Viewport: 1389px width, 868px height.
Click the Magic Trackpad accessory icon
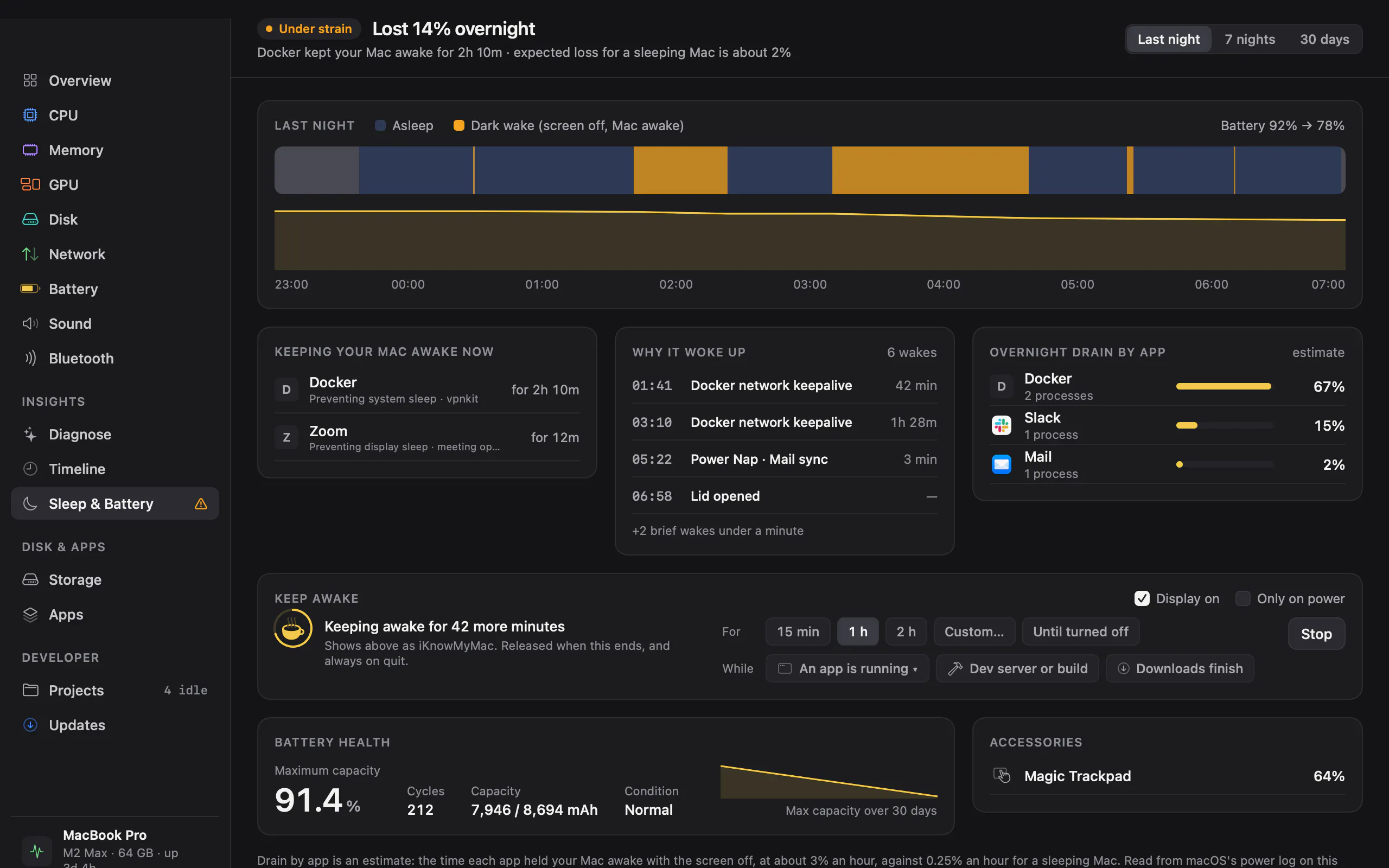(1002, 776)
